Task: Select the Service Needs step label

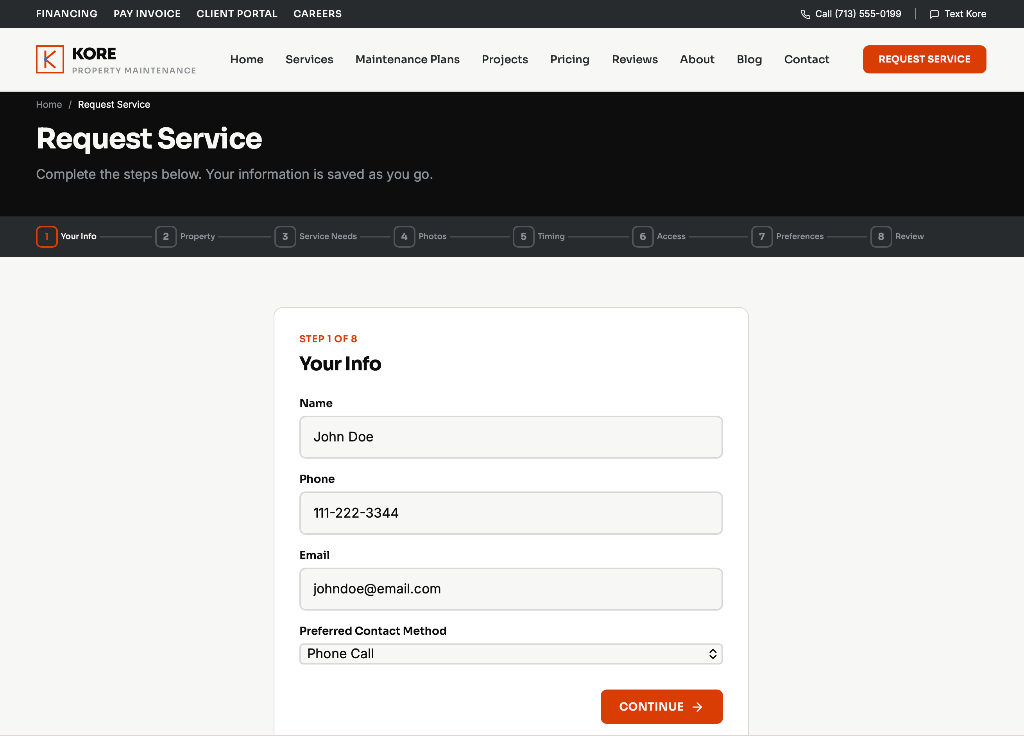Action: click(328, 236)
